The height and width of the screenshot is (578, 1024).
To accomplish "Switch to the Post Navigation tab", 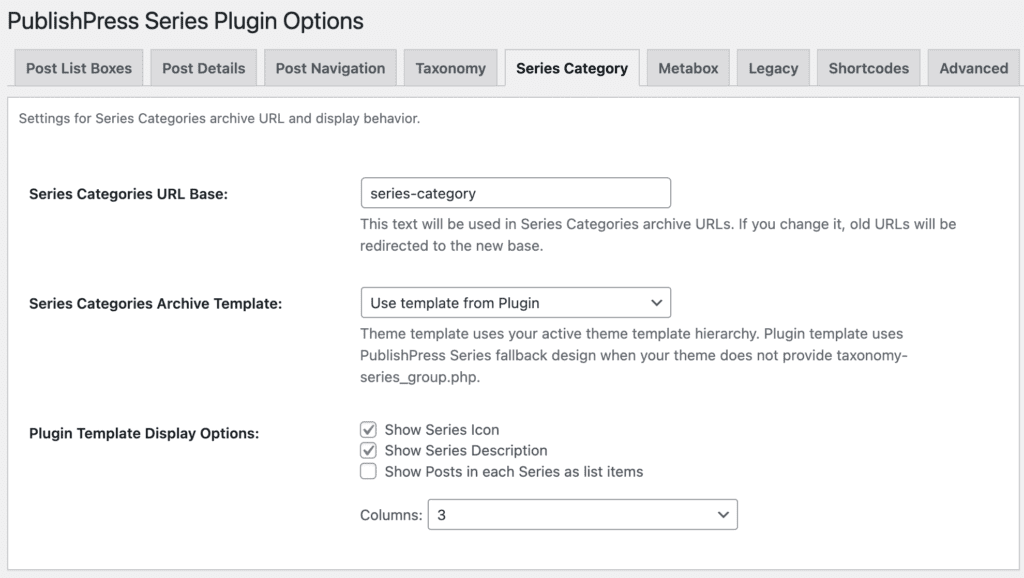I will [x=330, y=68].
